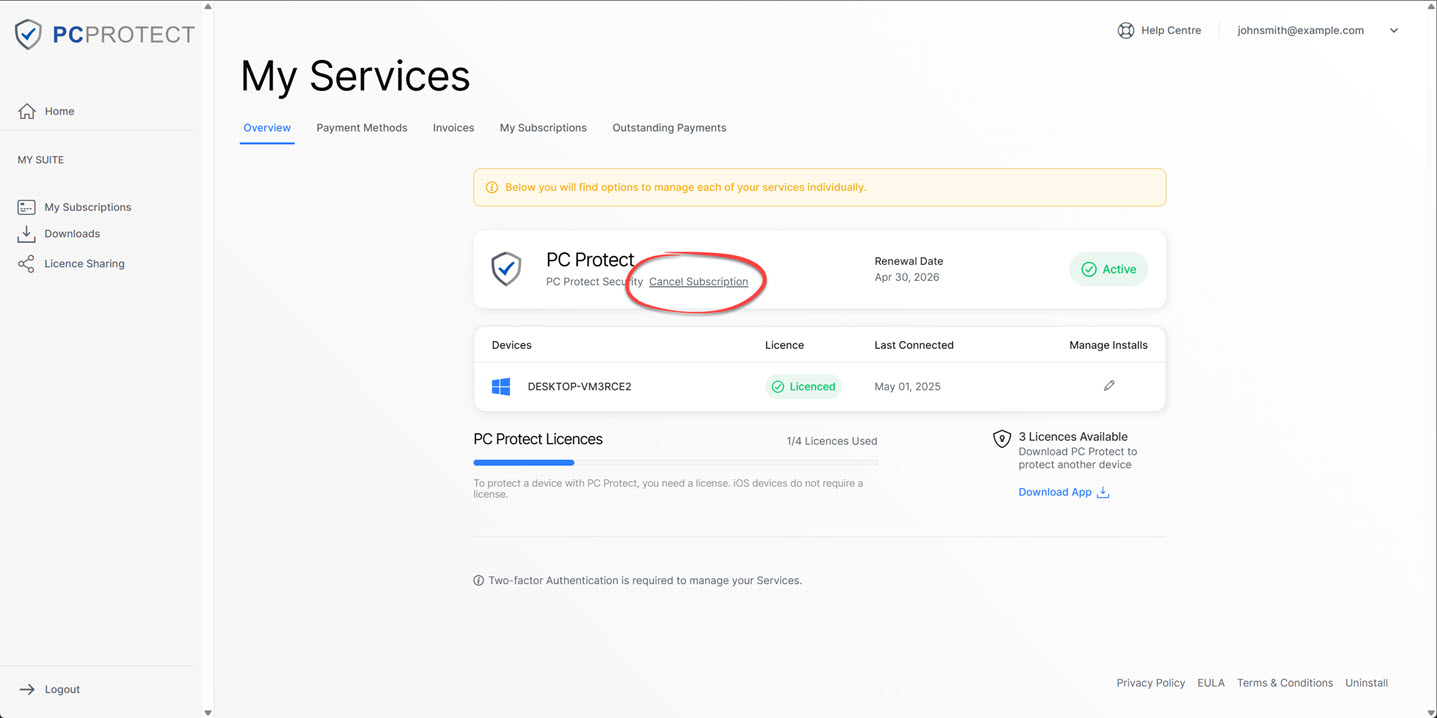Click the Licence Sharing share icon
The image size is (1437, 718).
pos(27,264)
